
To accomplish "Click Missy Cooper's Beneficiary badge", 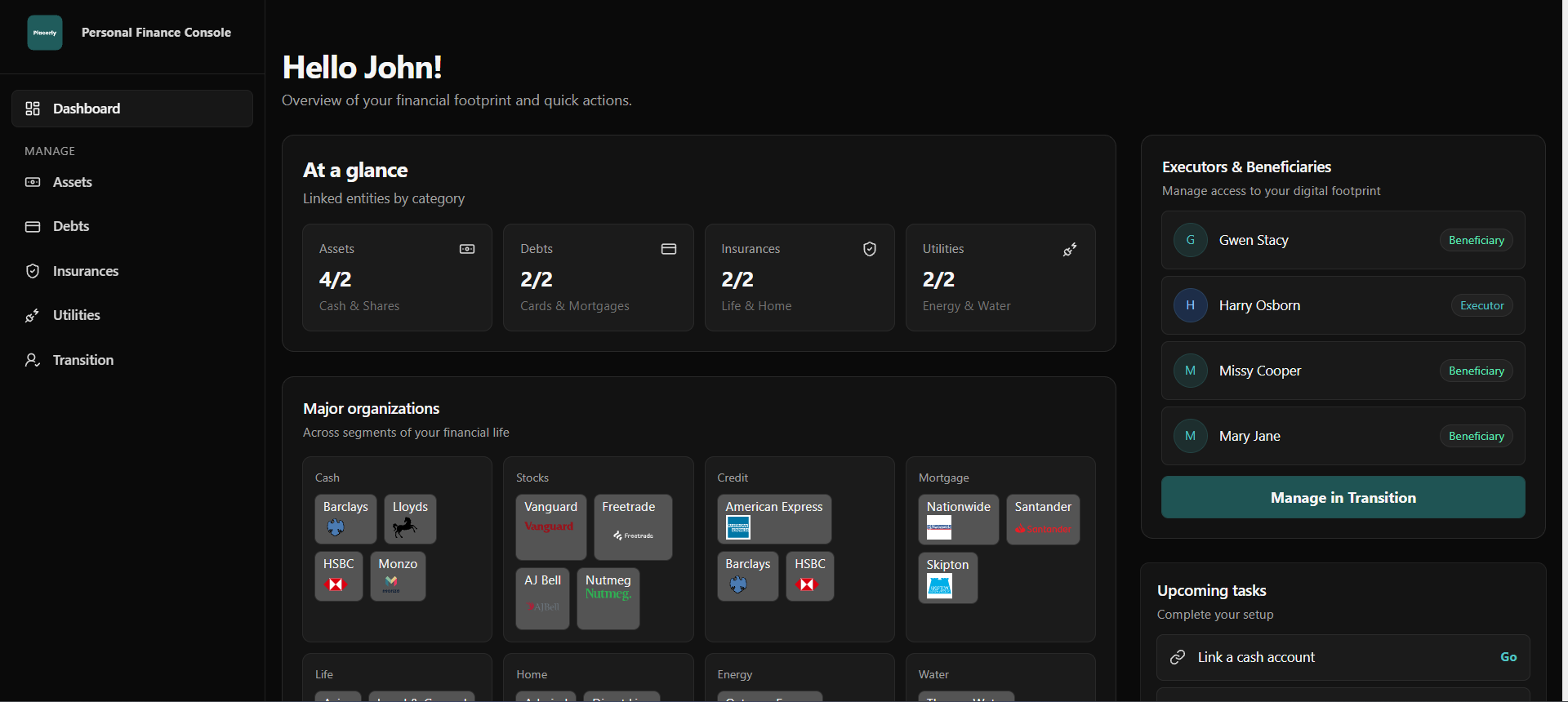I will 1477,371.
